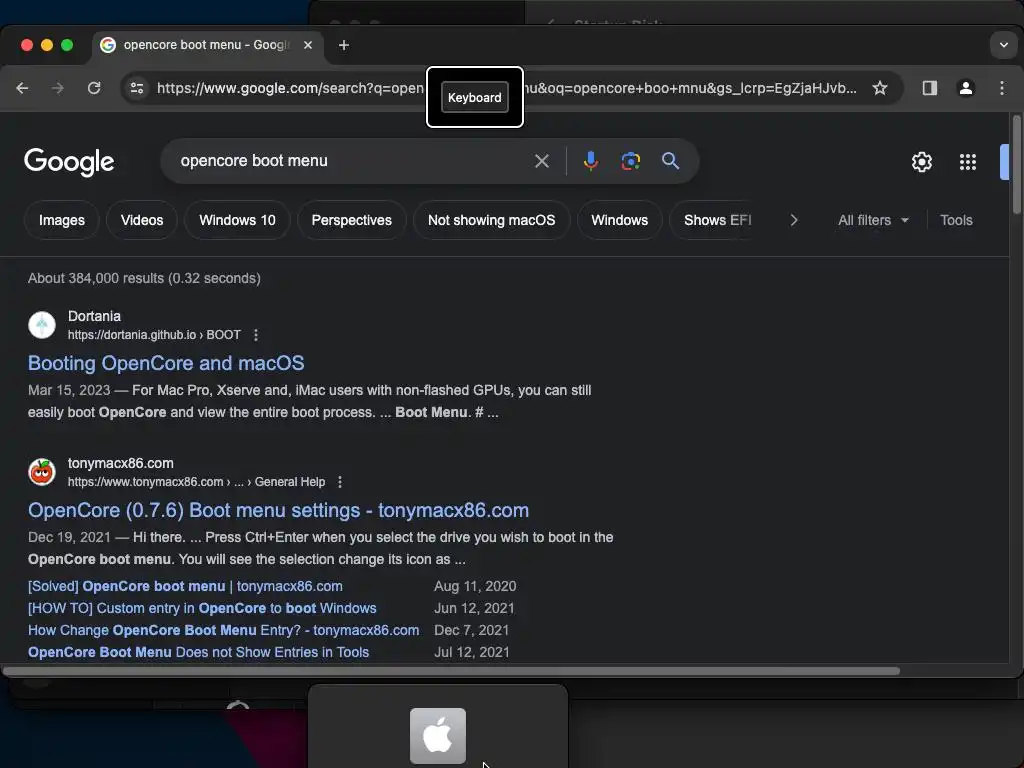
Task: Click the www.tonymacx86.com General Help breadcrumb
Action: click(x=196, y=482)
